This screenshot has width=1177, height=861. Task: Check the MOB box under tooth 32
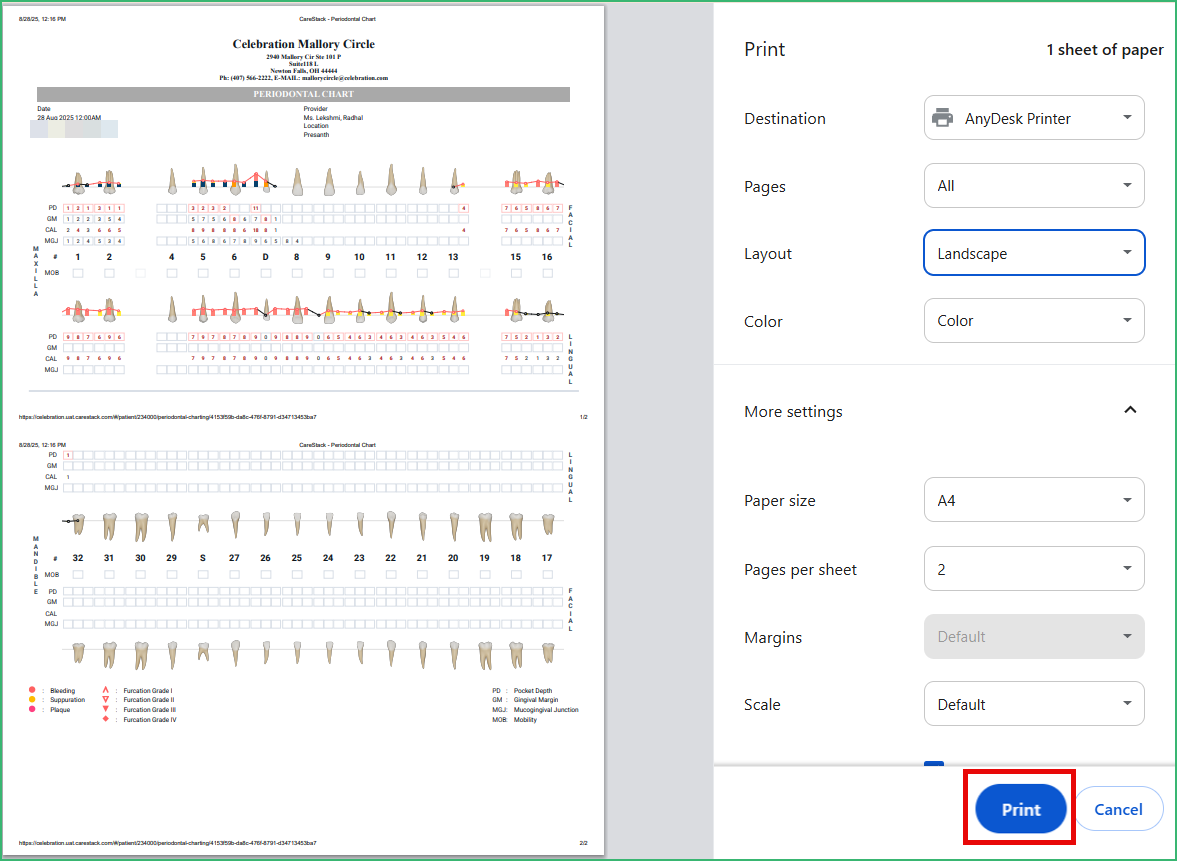click(78, 574)
